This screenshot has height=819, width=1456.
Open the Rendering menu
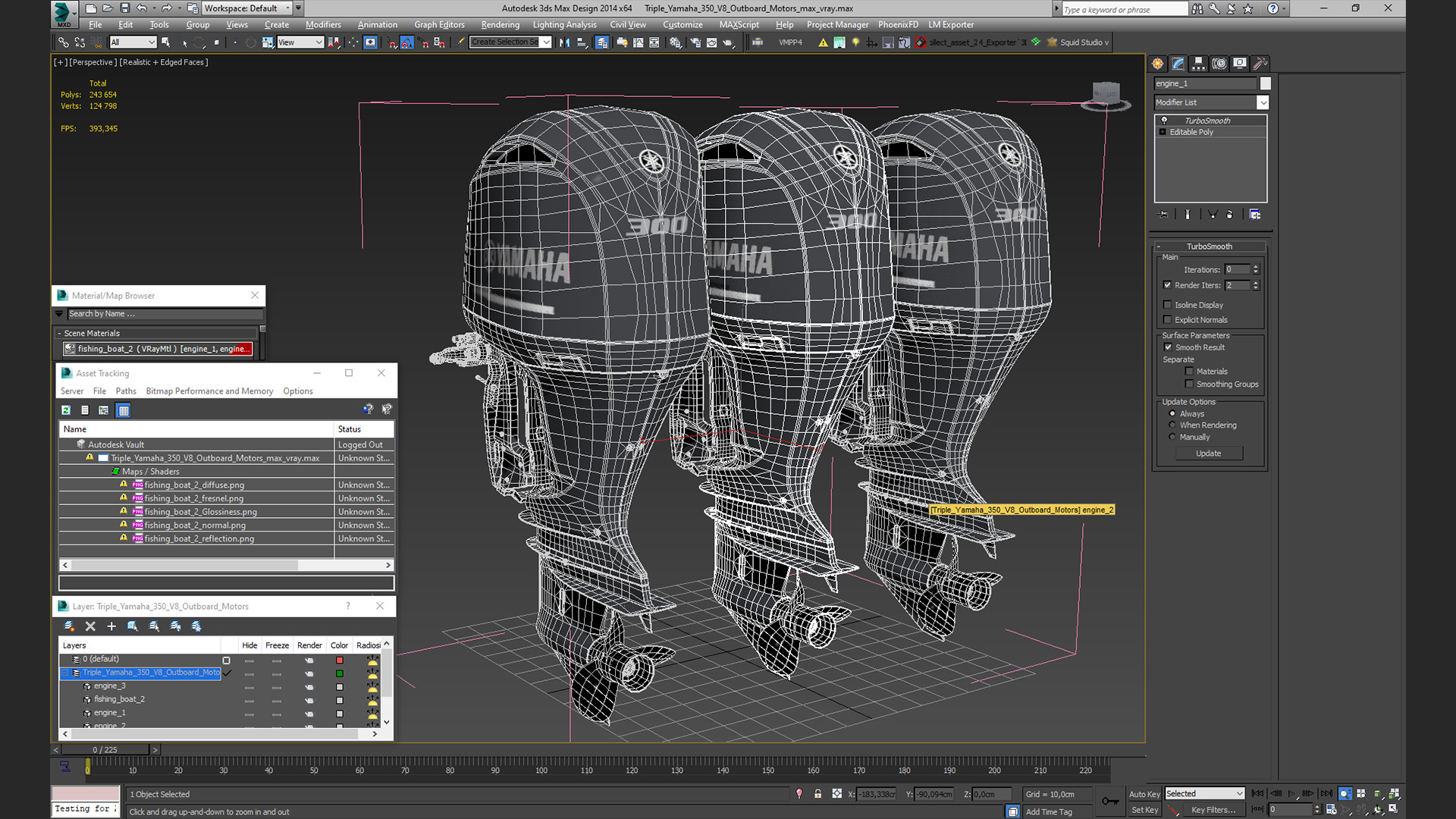500,25
